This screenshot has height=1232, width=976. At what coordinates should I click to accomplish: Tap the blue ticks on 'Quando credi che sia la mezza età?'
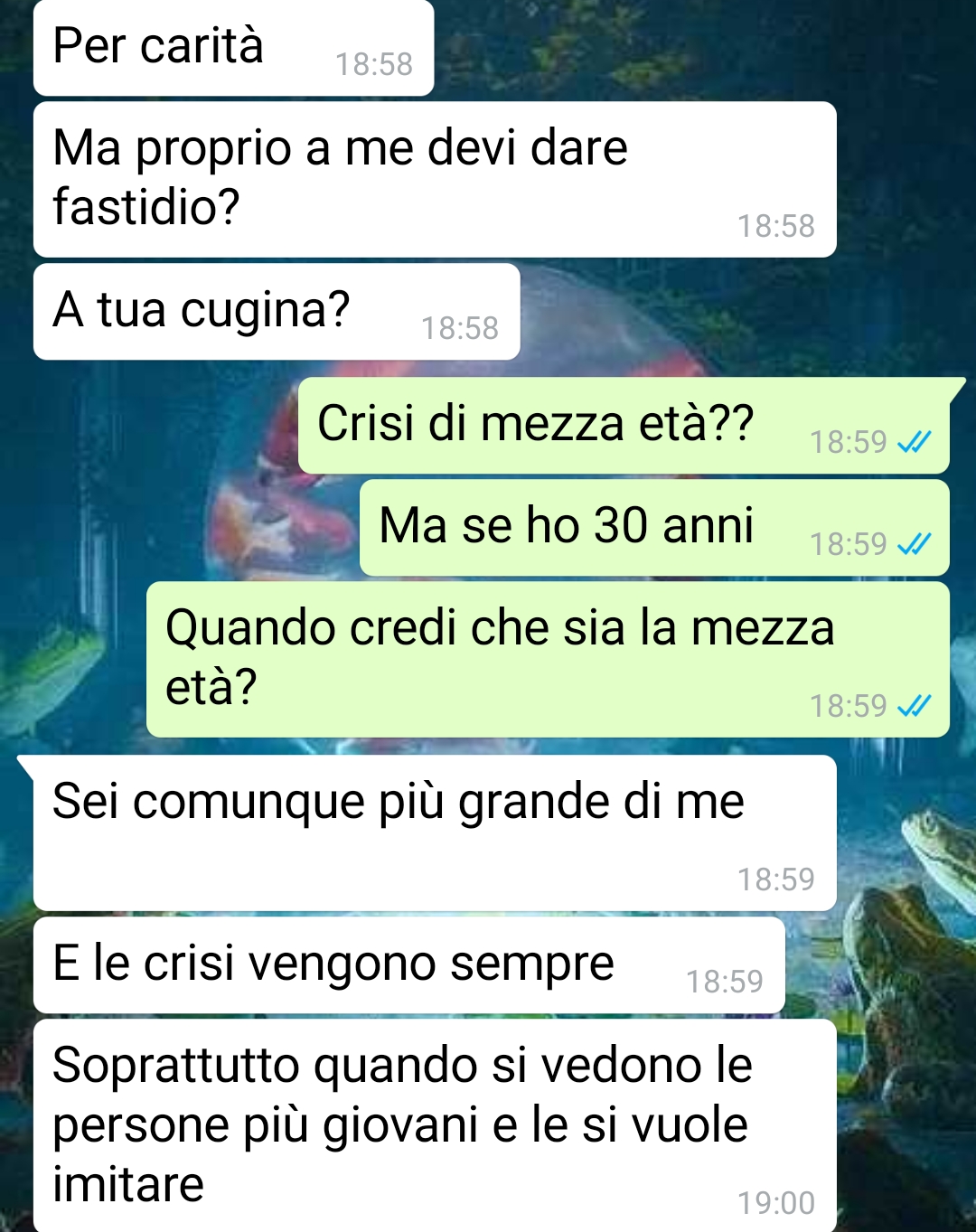click(x=914, y=706)
